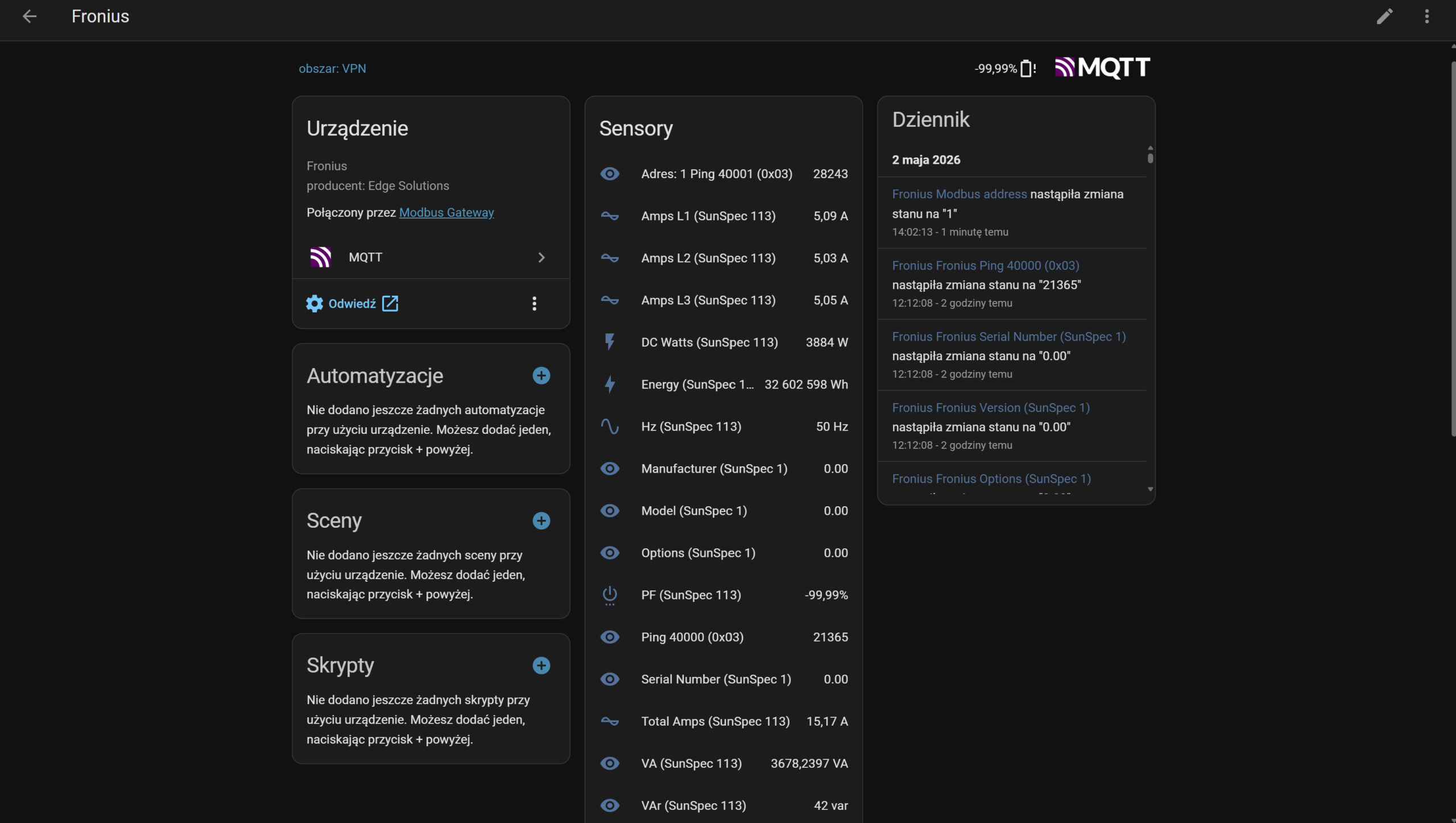Open the Total Amps (SunSpec 113) label

(715, 721)
